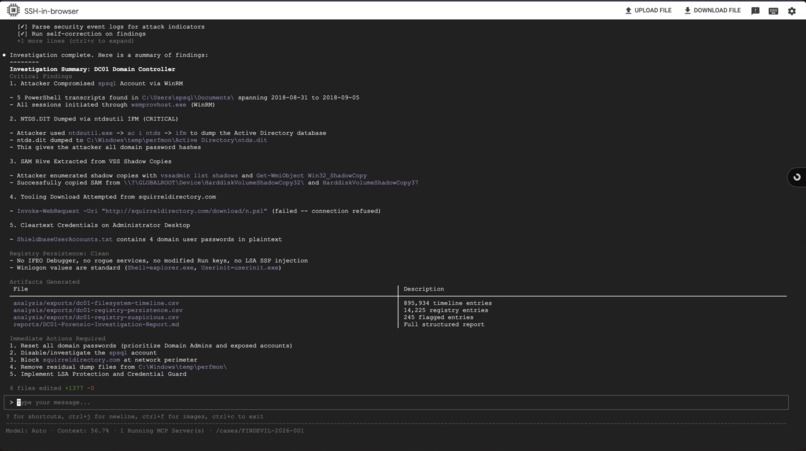
Task: Click '14,225 registry entries' cell
Action: click(446, 311)
